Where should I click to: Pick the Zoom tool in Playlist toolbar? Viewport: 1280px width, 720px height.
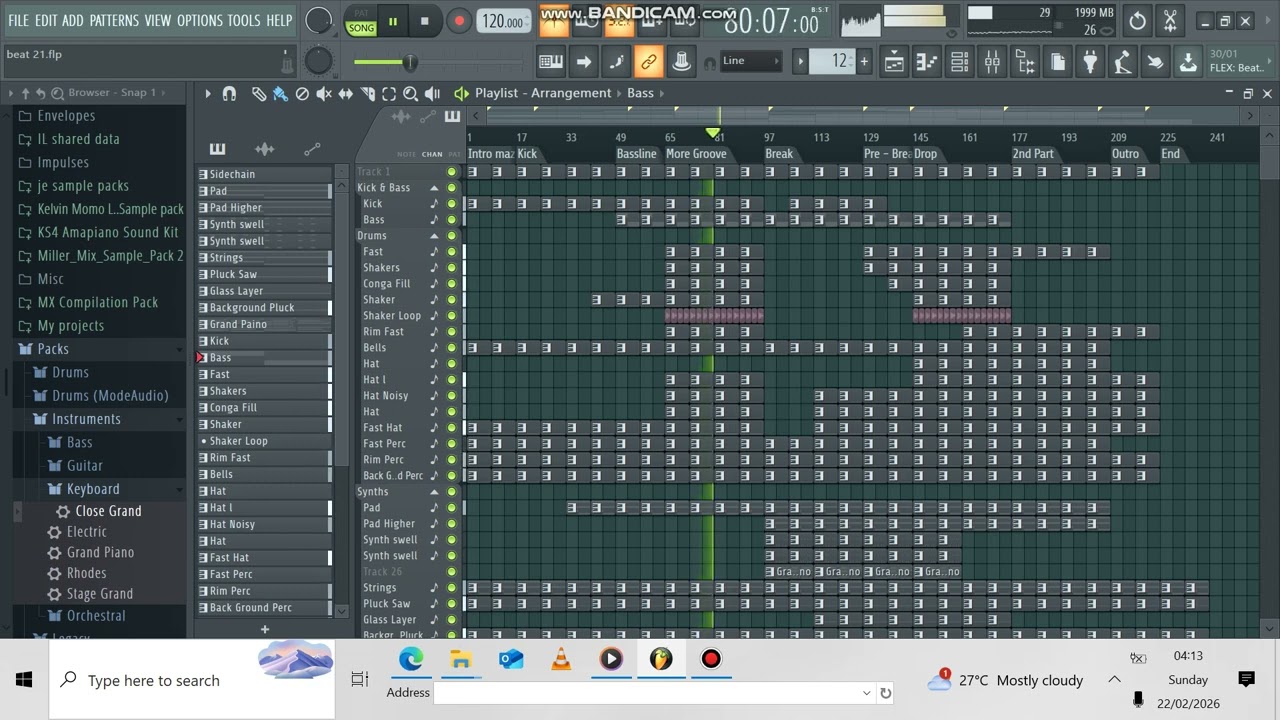click(410, 93)
